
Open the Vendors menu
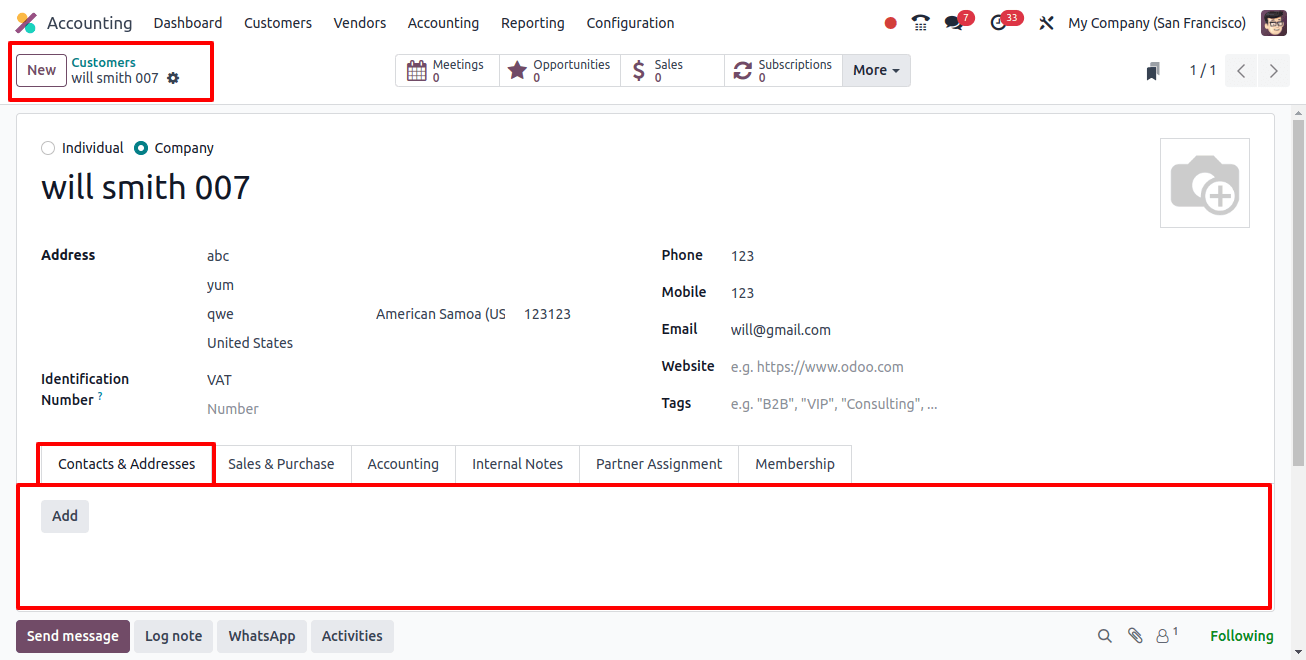(360, 23)
